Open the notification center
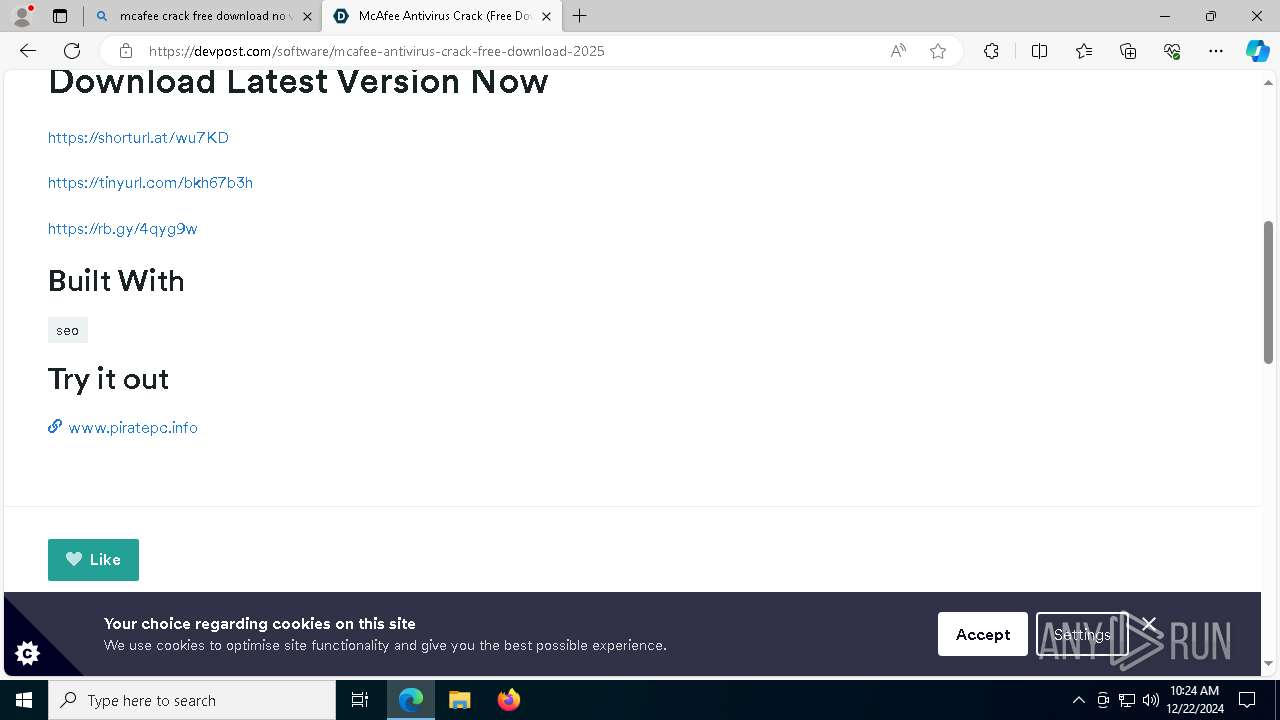 [x=1247, y=700]
